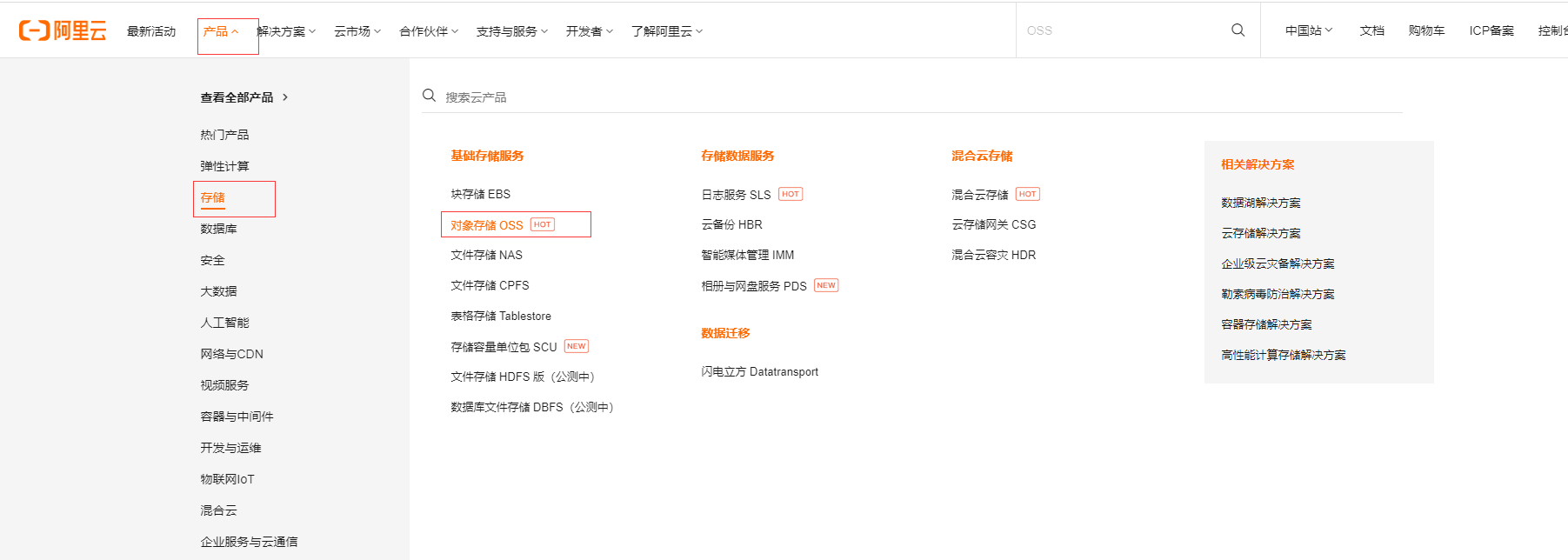Click the 基础存储服务 section heading
The width and height of the screenshot is (1568, 560).
[487, 156]
